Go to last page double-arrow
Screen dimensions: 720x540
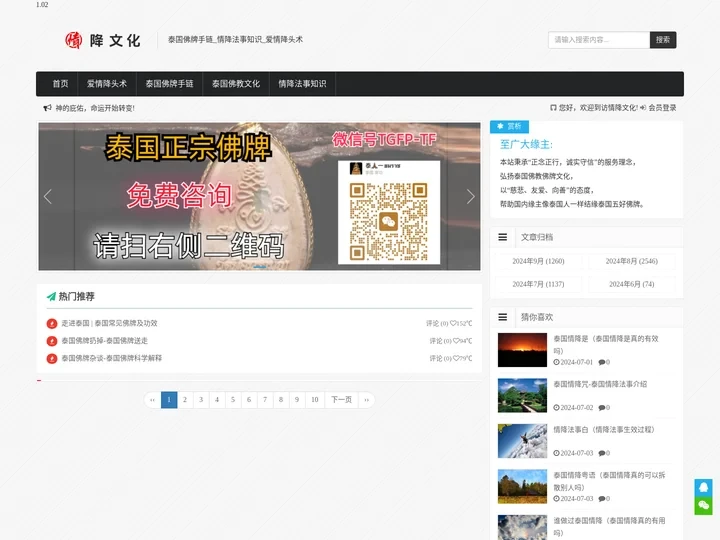(x=366, y=400)
